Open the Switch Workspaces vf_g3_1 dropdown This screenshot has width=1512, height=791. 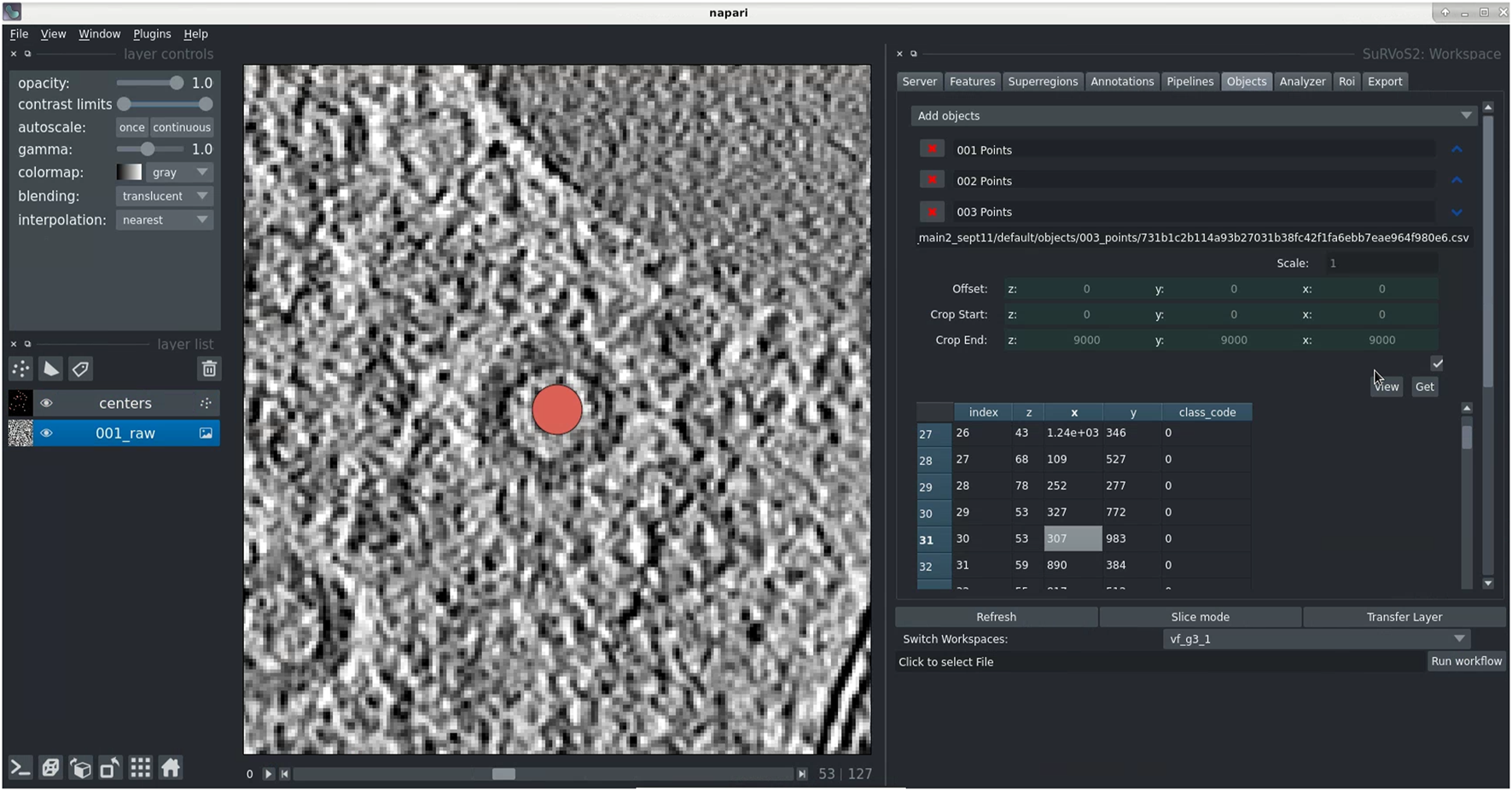[1315, 639]
